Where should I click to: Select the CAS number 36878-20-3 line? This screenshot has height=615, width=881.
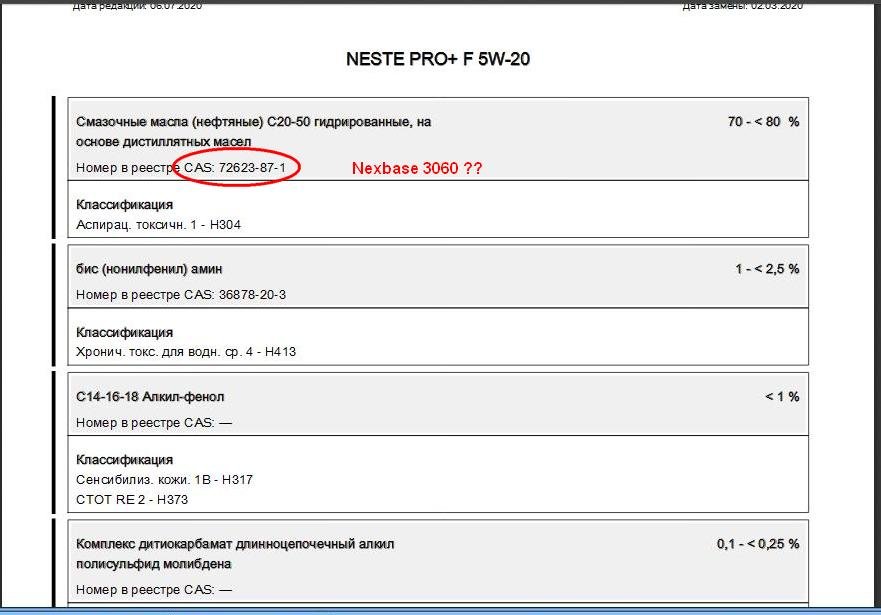pos(181,294)
